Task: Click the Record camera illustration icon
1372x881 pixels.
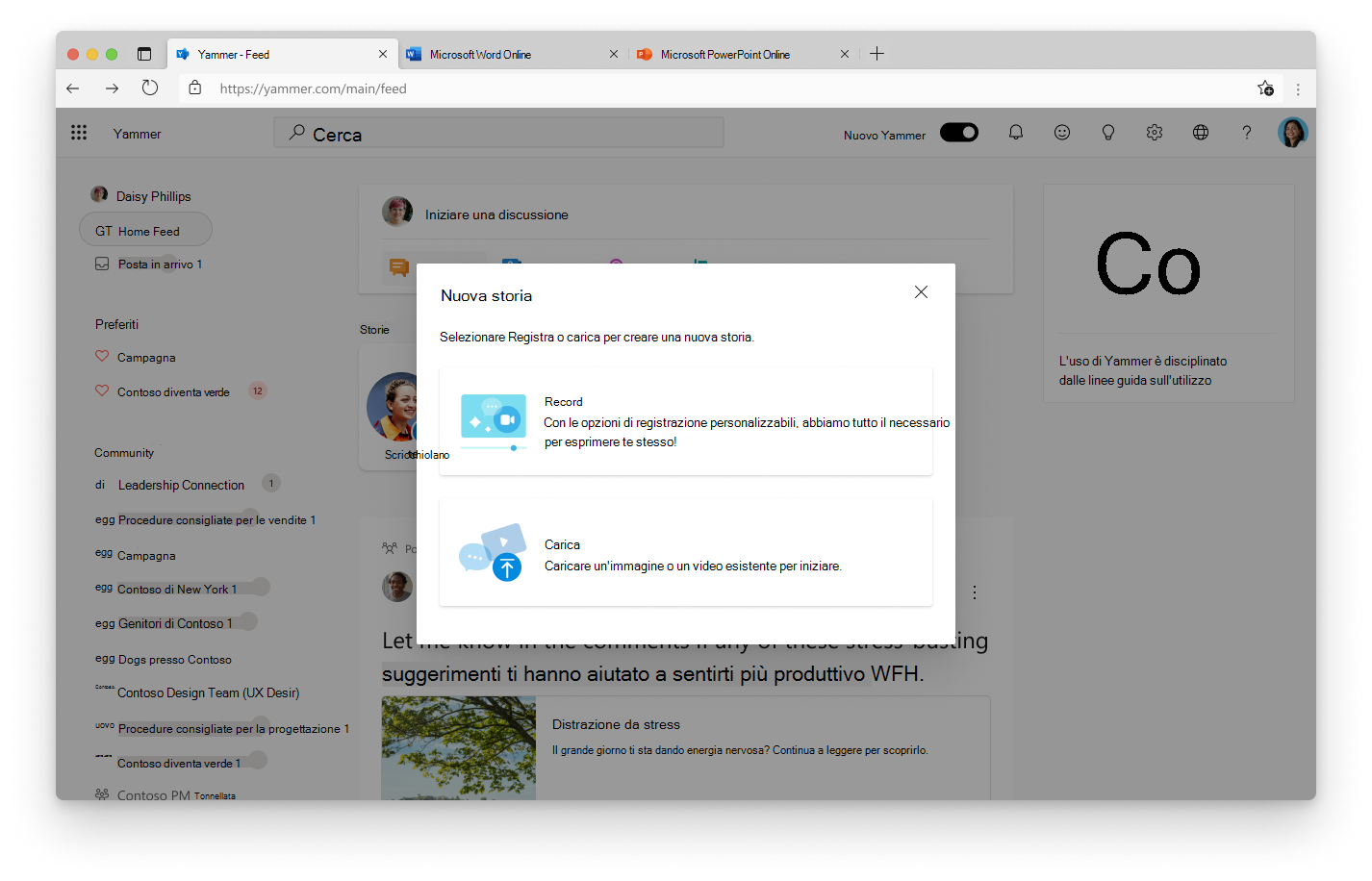Action: (x=494, y=421)
